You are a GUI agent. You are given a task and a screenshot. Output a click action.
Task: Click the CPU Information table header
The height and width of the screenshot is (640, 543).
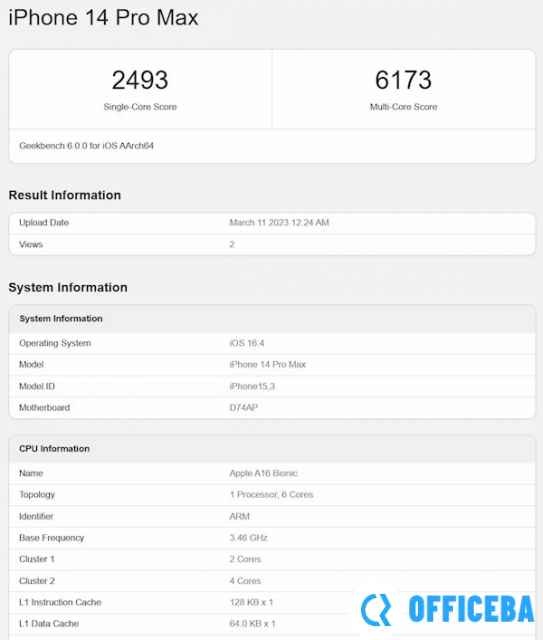272,449
